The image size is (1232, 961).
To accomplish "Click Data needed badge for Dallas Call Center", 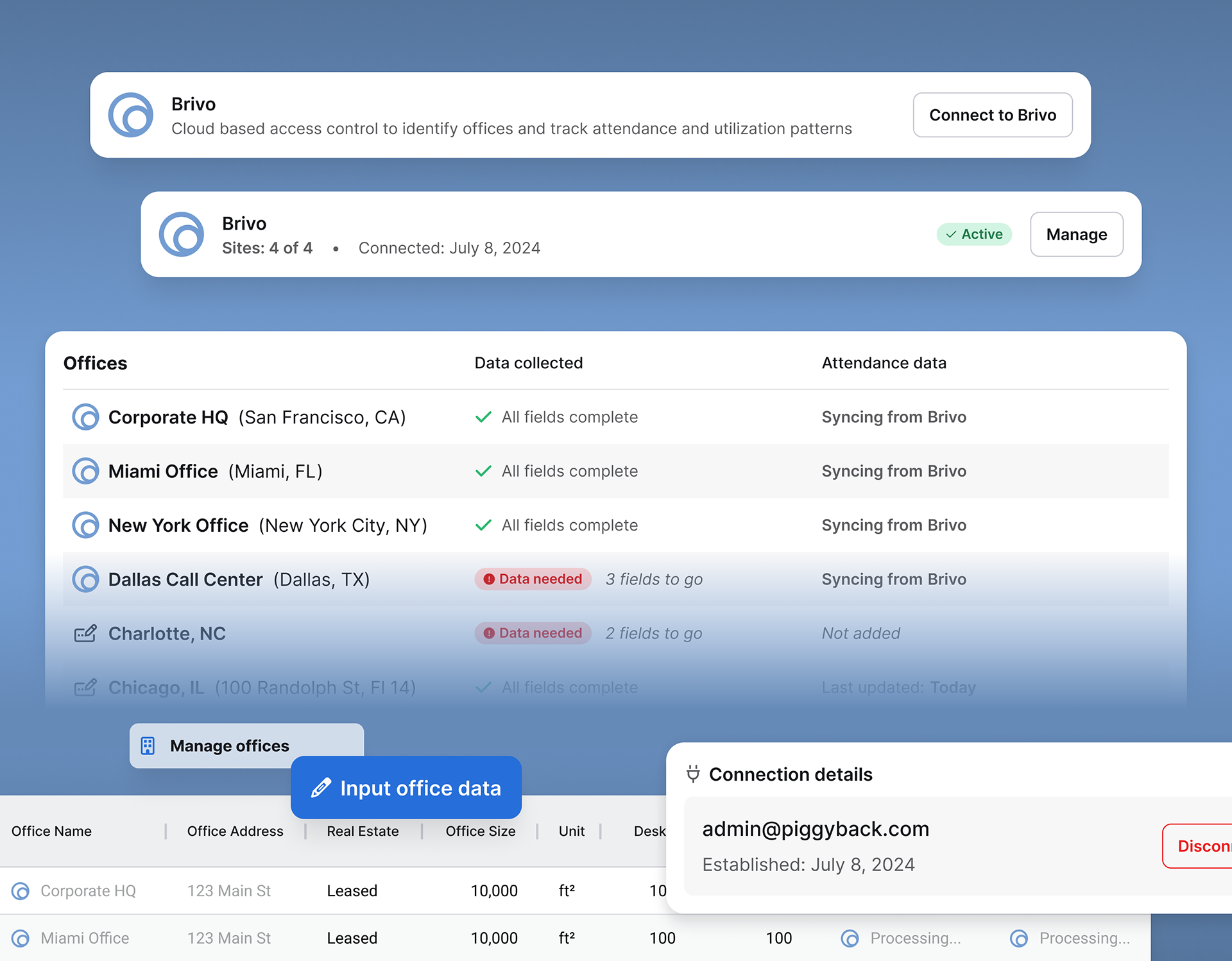I will click(x=533, y=579).
